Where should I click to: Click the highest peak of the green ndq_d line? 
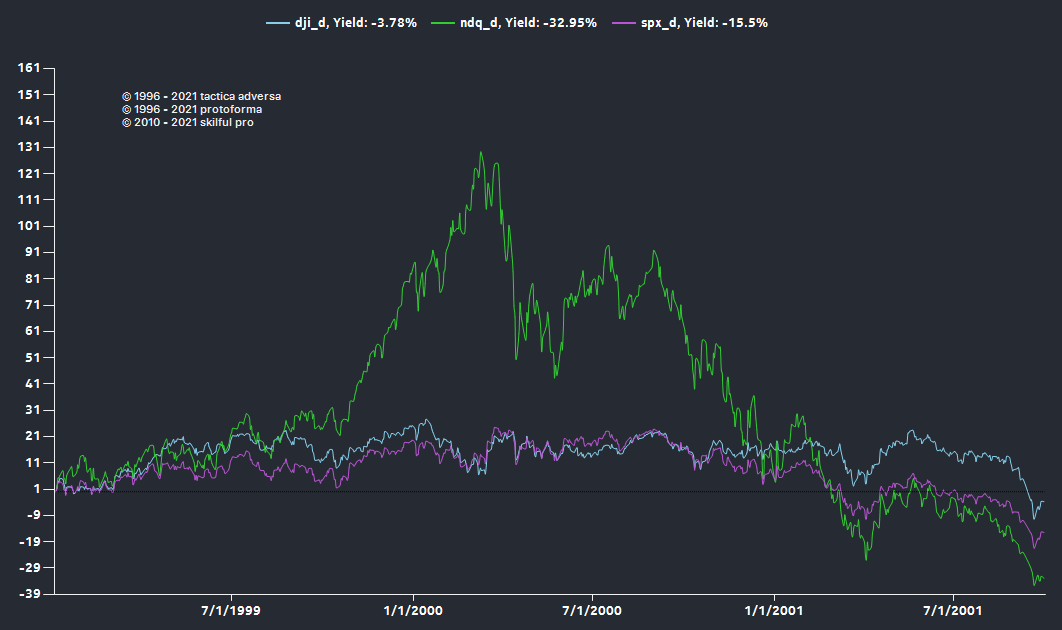481,153
